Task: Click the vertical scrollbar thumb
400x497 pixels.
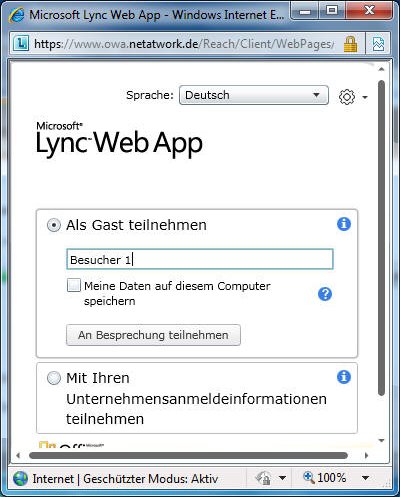Action: coord(382,238)
